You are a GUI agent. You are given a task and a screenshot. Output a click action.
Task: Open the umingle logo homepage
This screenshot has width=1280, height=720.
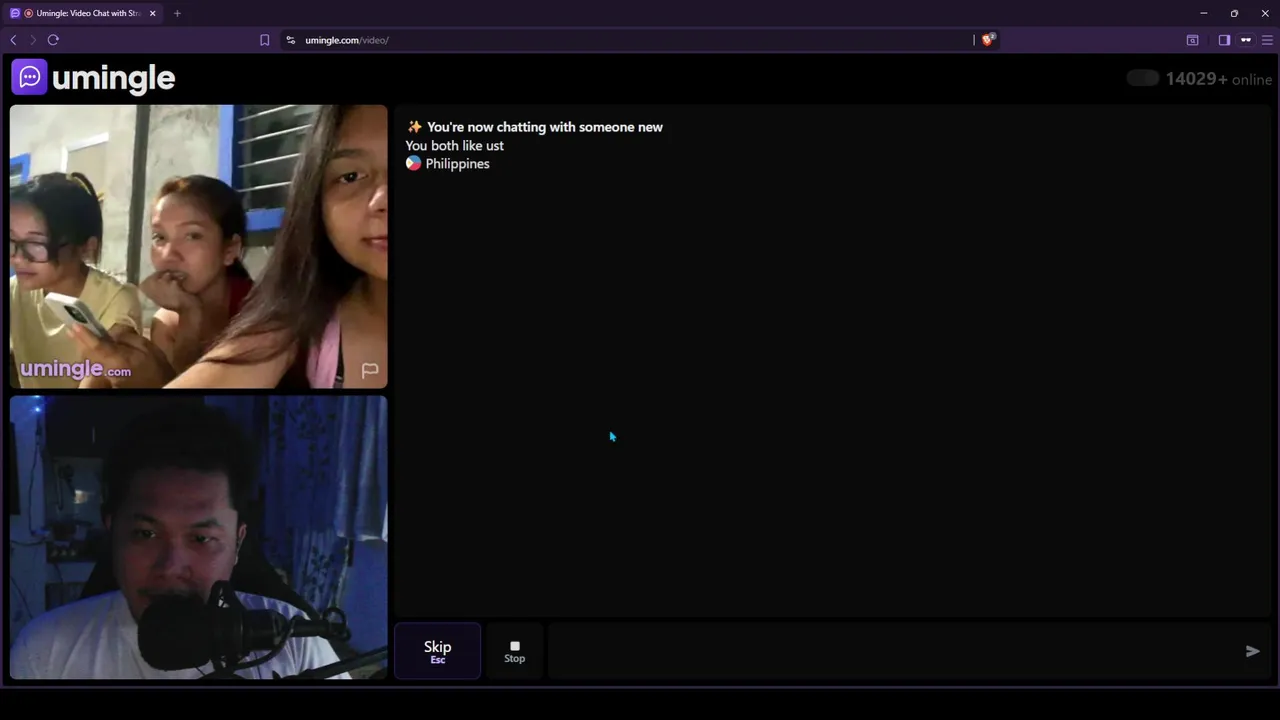(x=93, y=78)
